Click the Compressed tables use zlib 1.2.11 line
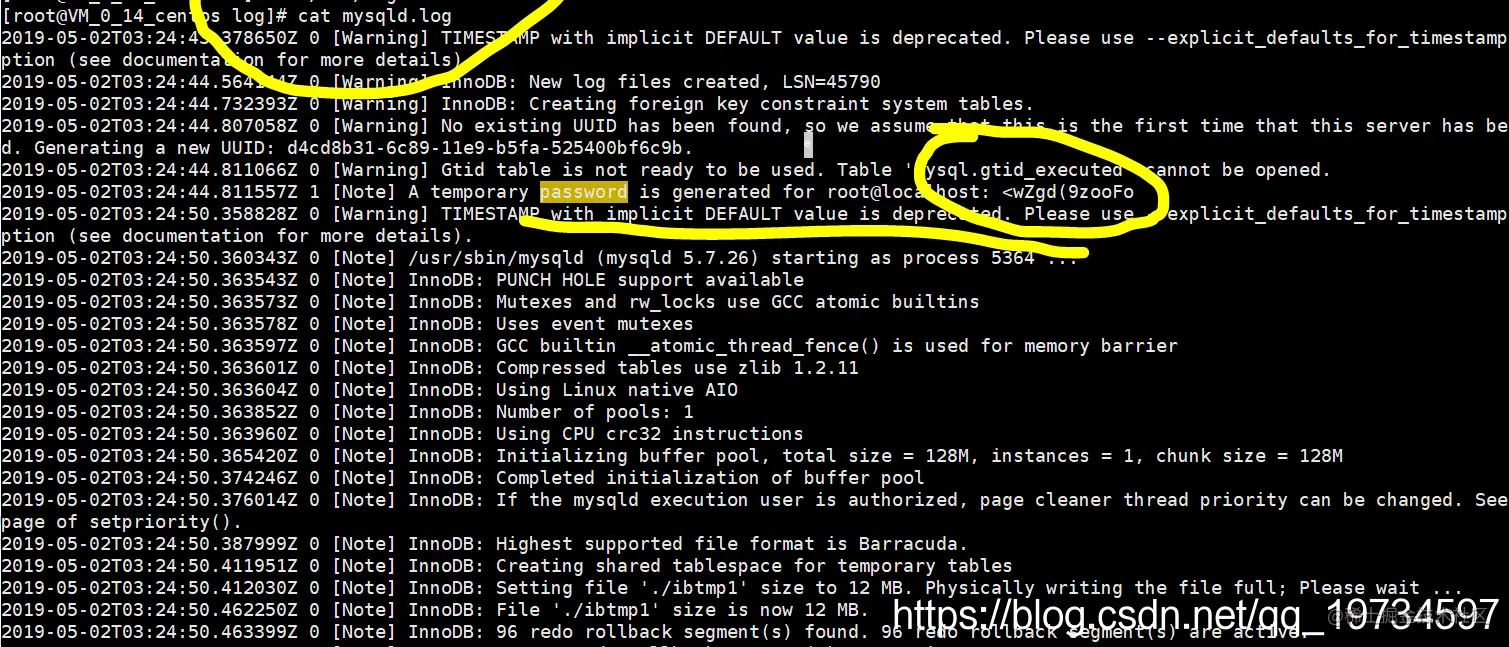The image size is (1509, 647). [x=430, y=368]
